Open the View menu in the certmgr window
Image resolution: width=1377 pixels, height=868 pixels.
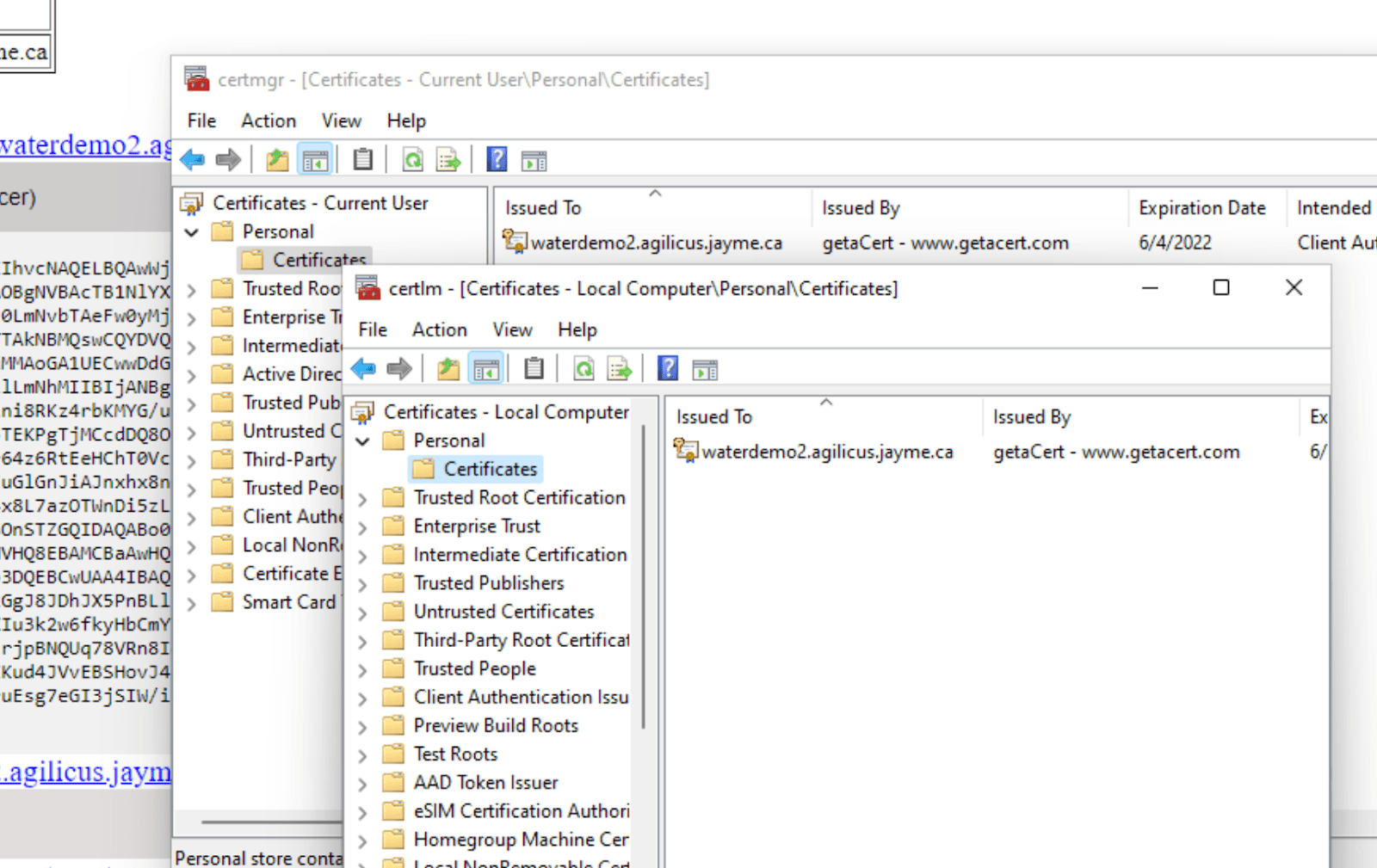[x=341, y=120]
